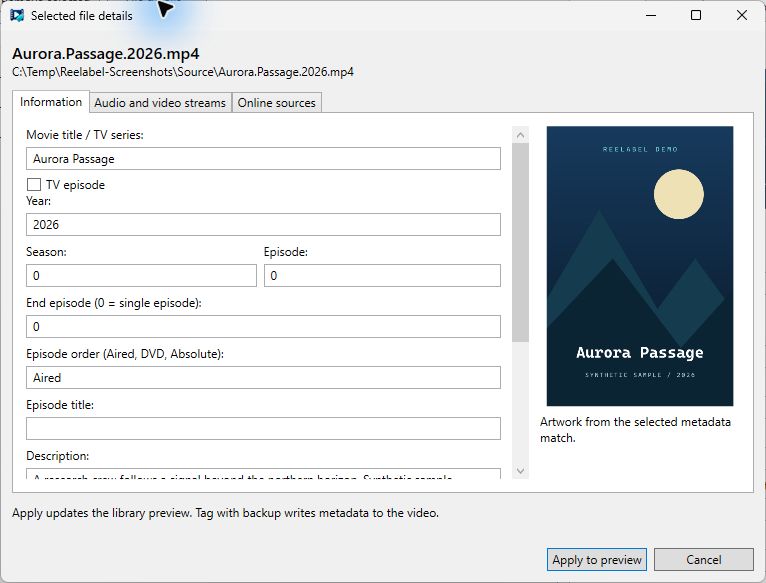Click the "Episode order (Aired, DVD, Absolute):" label
The height and width of the screenshot is (583, 766).
click(125, 354)
